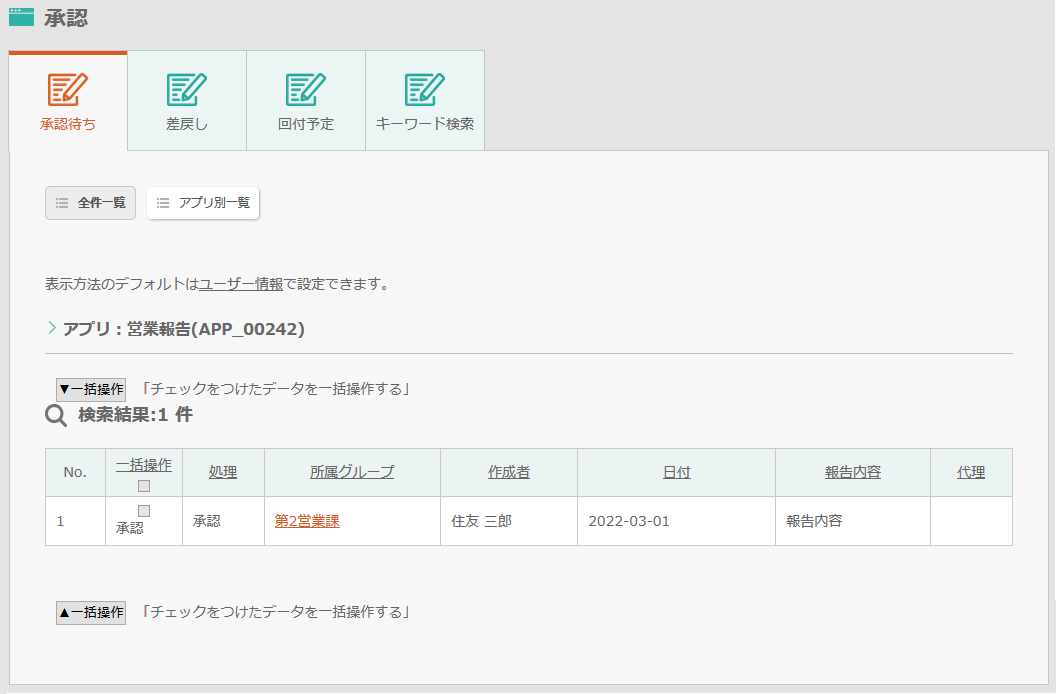Click the 承認 window icon in header

tap(22, 18)
